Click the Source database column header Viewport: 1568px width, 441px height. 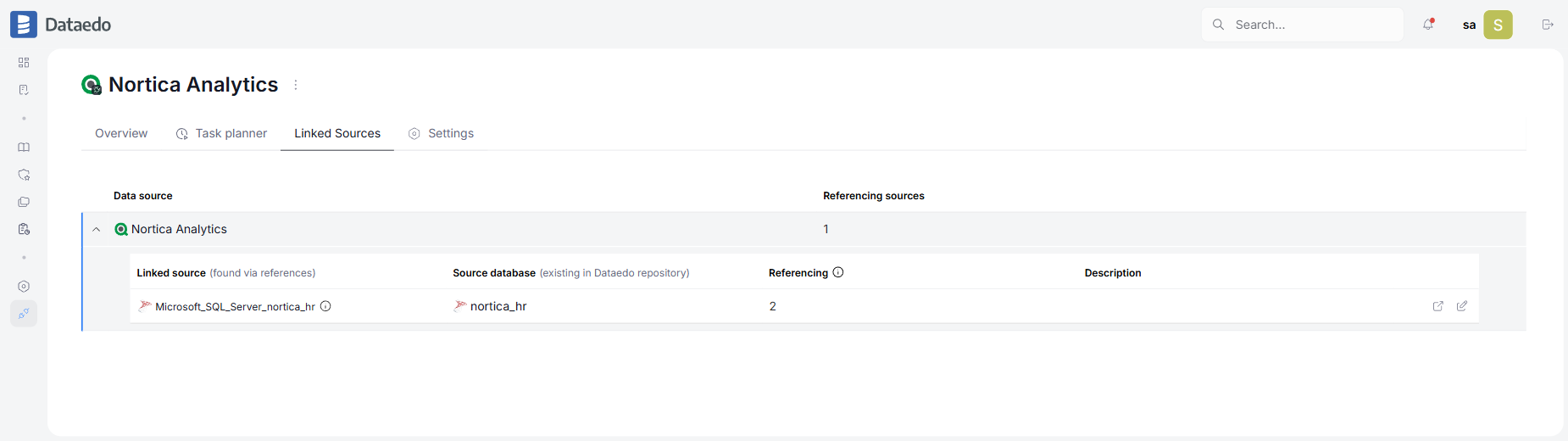pos(494,273)
